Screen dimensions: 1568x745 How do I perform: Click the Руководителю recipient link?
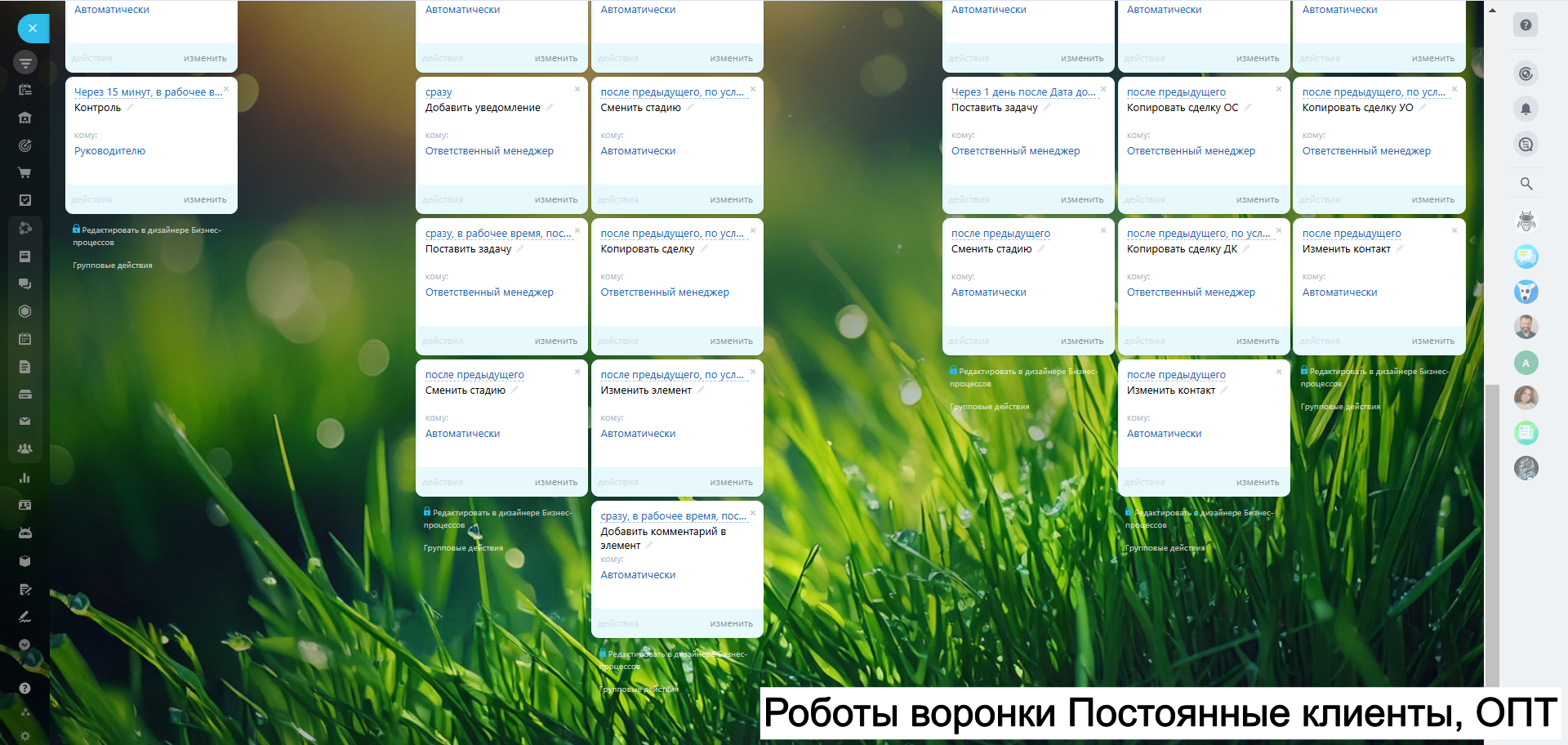tap(109, 151)
